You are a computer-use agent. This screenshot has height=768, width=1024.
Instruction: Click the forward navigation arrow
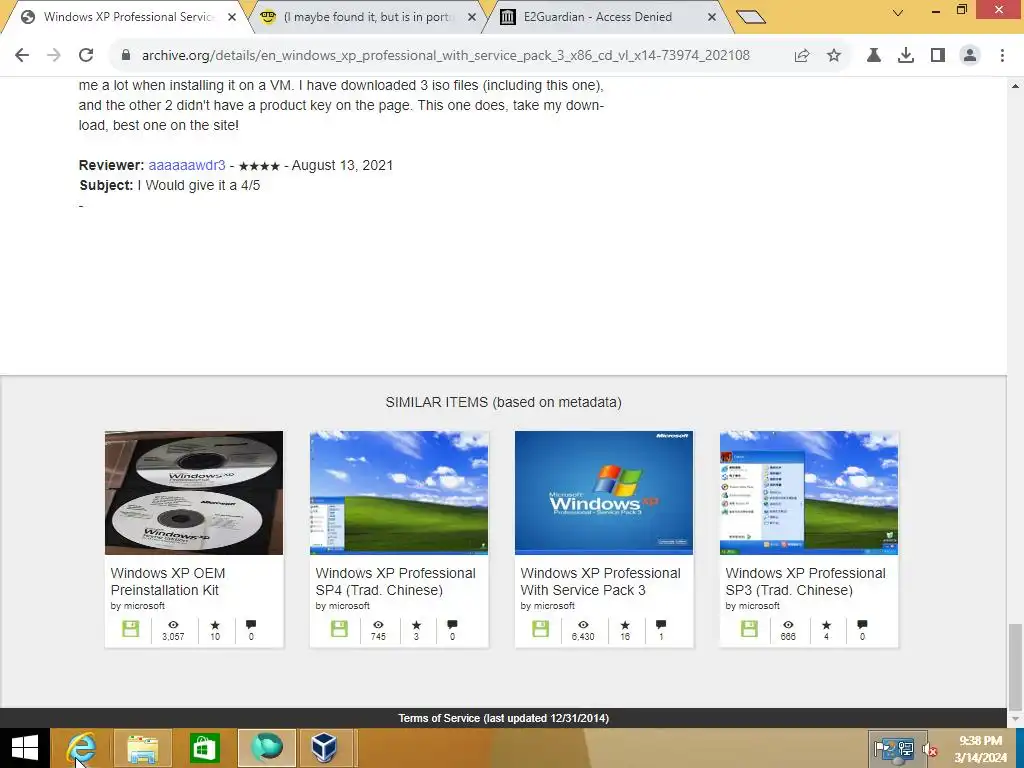54,56
